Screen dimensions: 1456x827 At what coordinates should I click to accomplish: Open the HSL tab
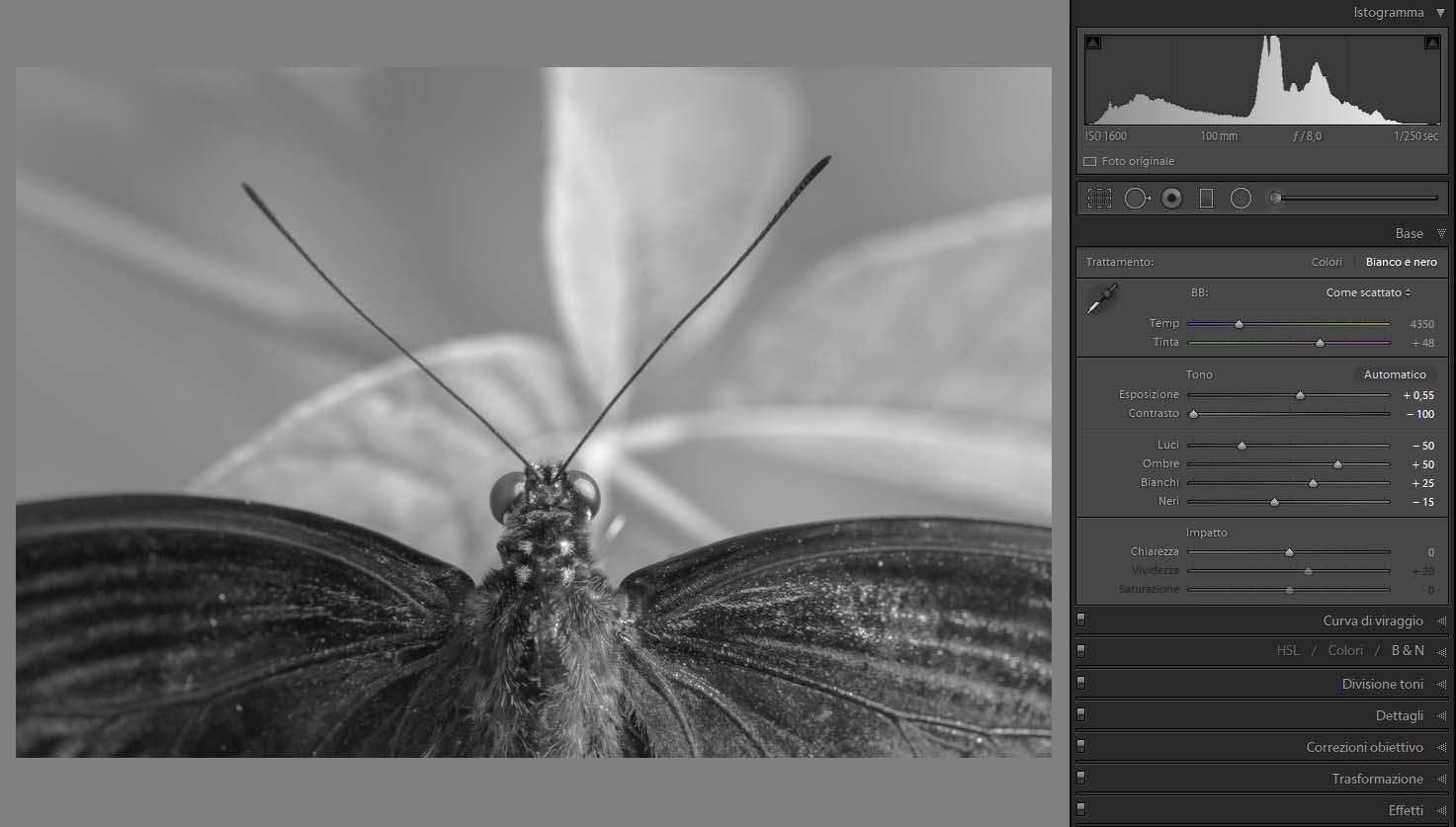[1288, 650]
